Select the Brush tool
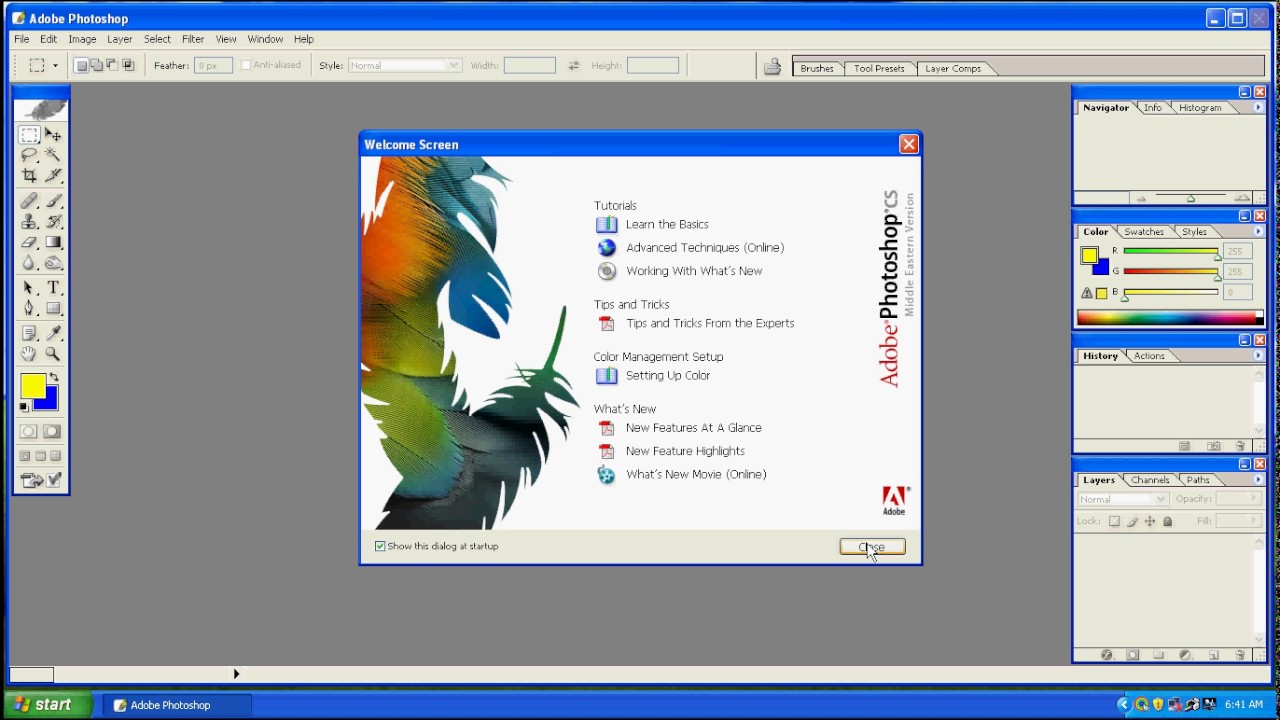The image size is (1280, 720). tap(53, 201)
